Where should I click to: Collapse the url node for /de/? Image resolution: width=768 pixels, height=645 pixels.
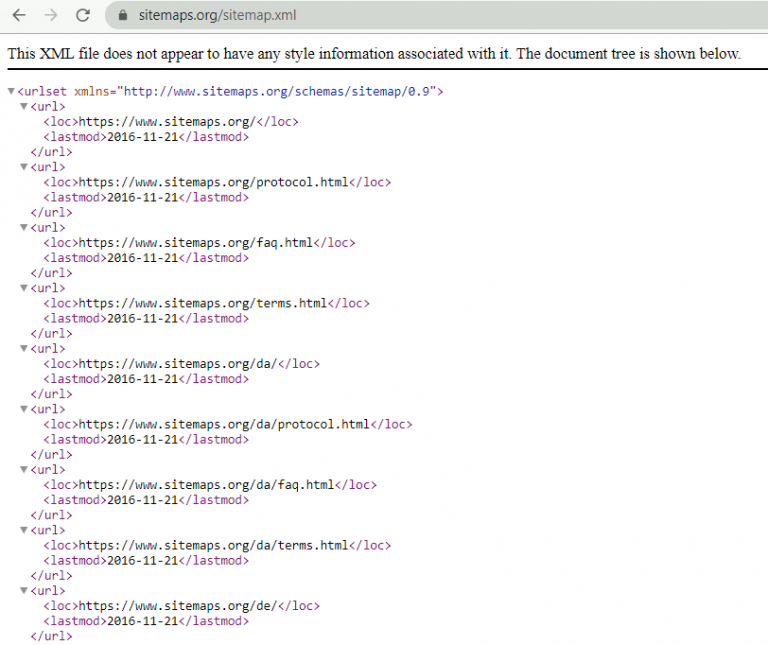click(24, 590)
